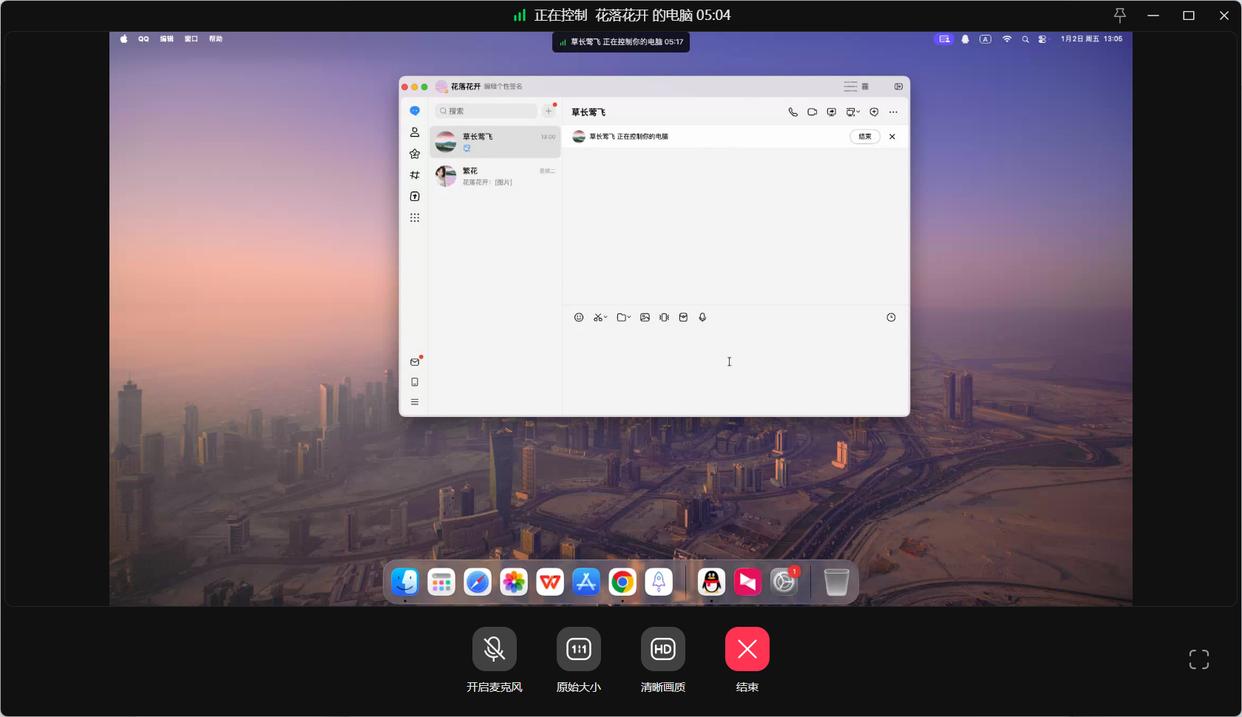This screenshot has width=1242, height=717.
Task: Toggle microphone with 开启麦克风 button
Action: pos(494,649)
